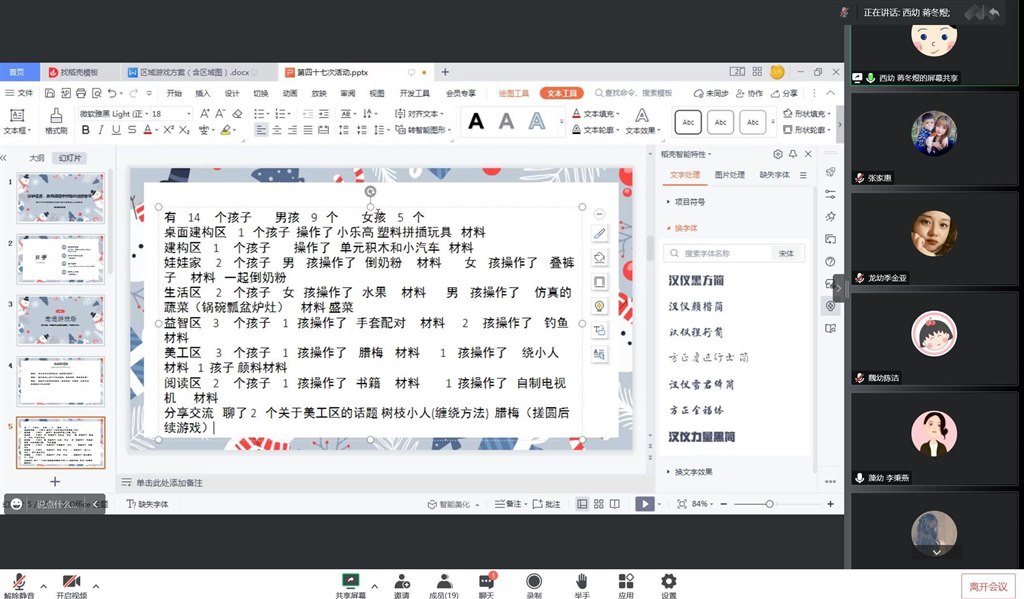Viewport: 1024px width, 599px height.
Task: Clear formatting eraser icon
Action: point(237,114)
